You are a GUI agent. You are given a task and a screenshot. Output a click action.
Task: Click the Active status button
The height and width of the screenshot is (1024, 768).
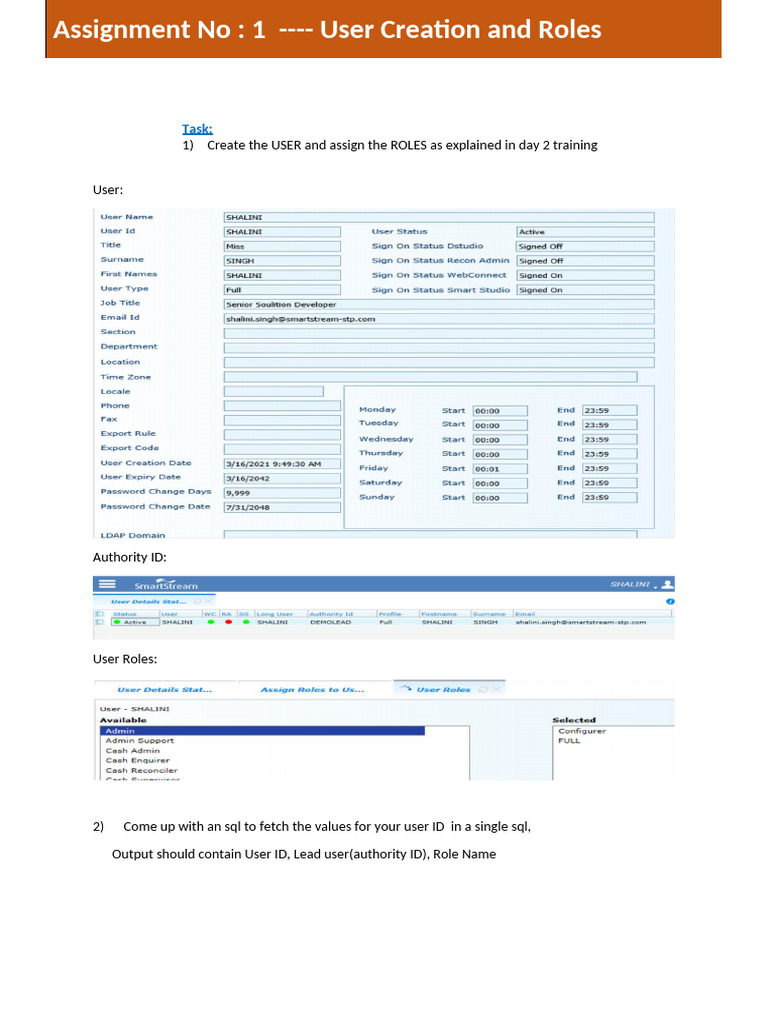(x=135, y=622)
